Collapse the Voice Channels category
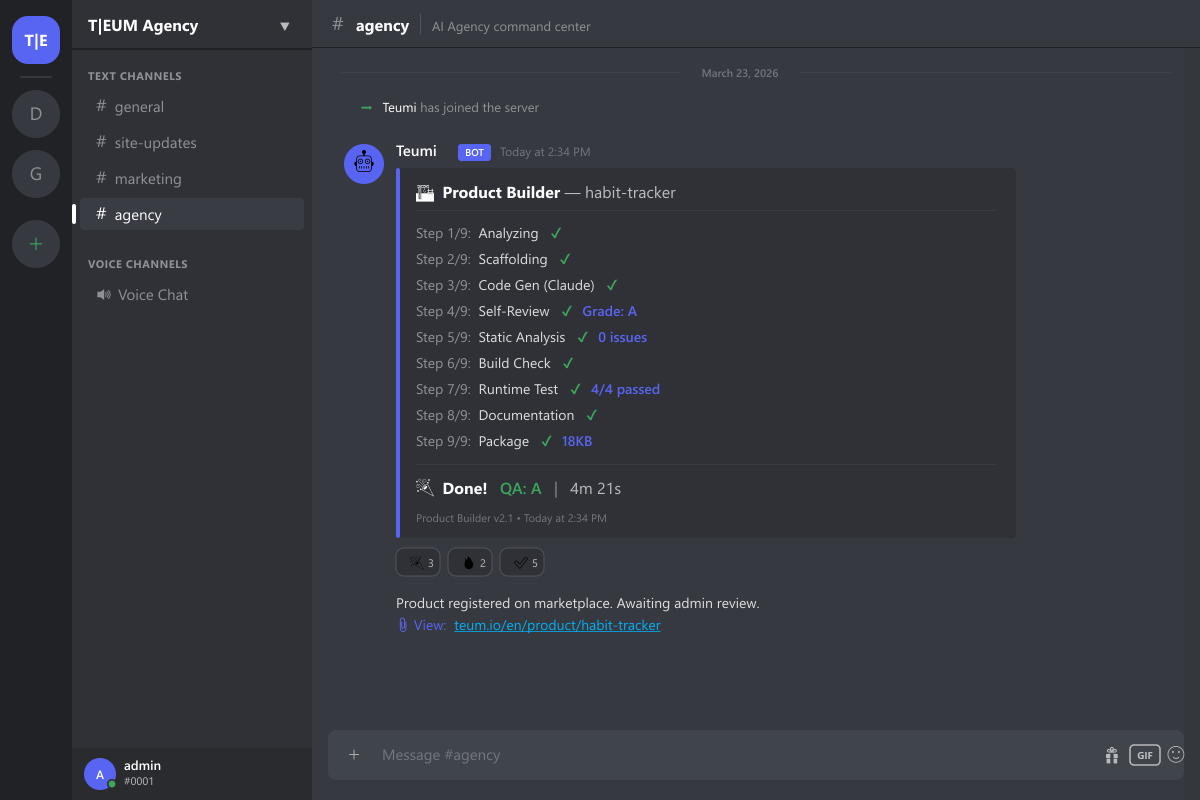The width and height of the screenshot is (1200, 800). click(x=138, y=264)
